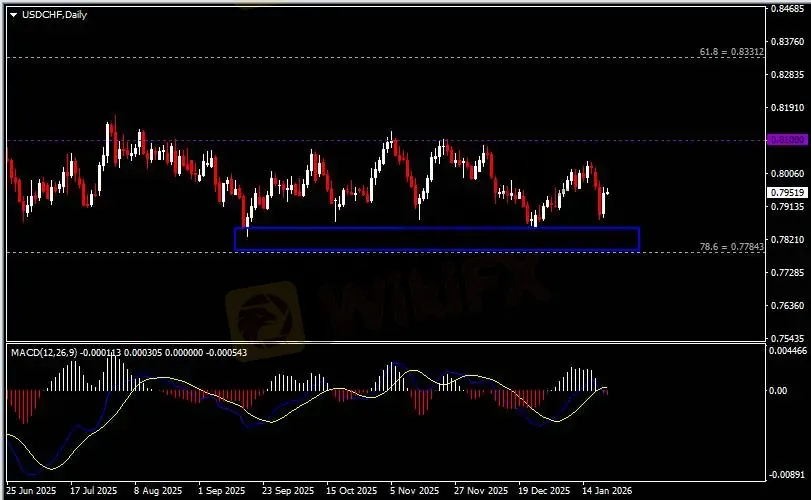
Task: Click the 17 Jul 2025 date label
Action: (94, 490)
